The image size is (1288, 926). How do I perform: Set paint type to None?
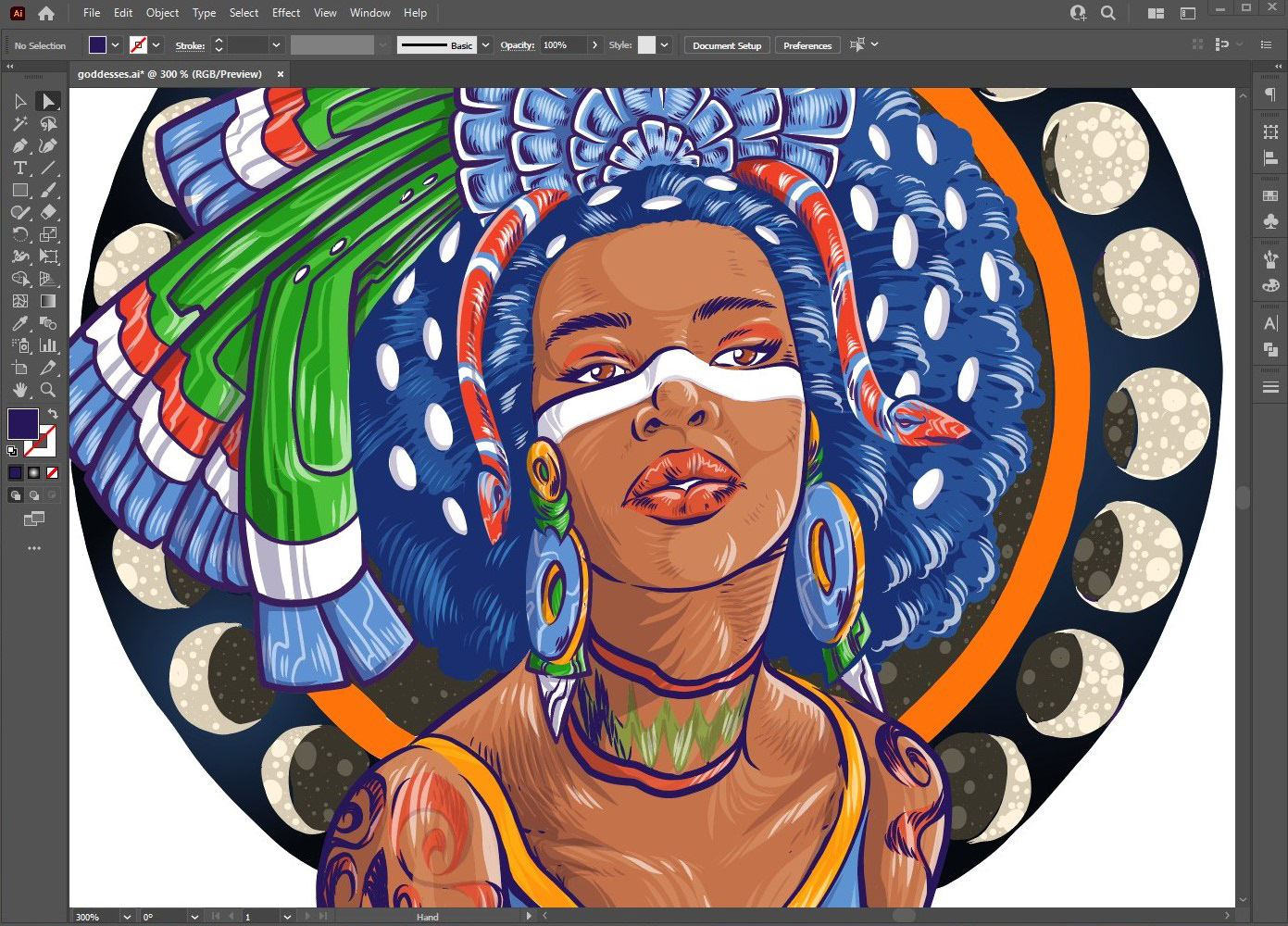(52, 472)
